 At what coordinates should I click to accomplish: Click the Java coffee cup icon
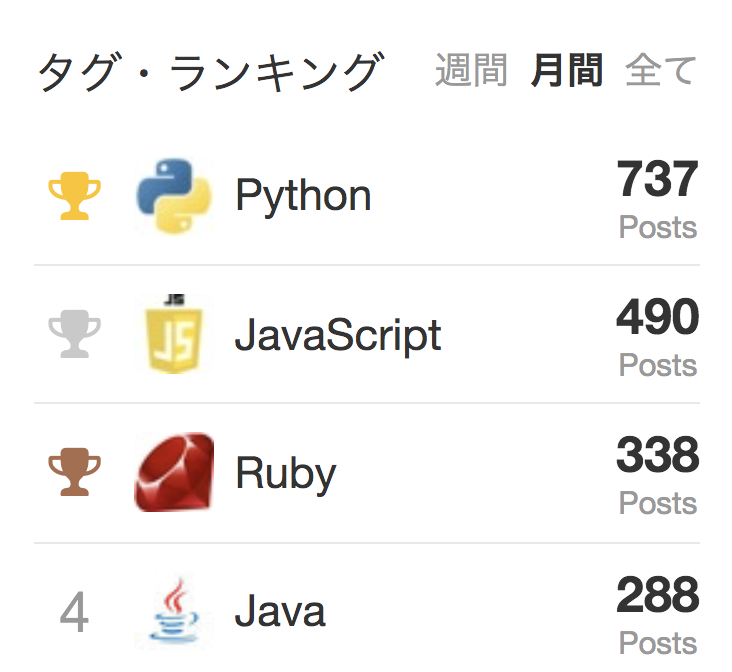pyautogui.click(x=174, y=610)
